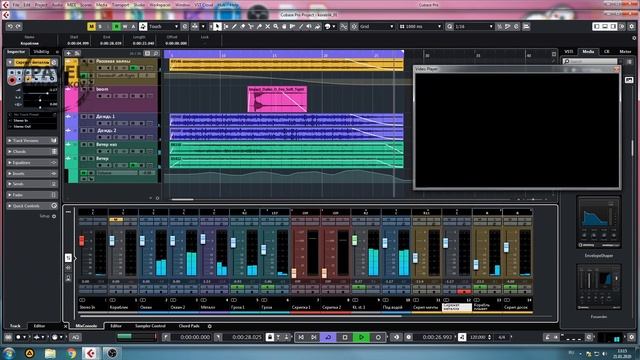The height and width of the screenshot is (360, 640).
Task: Expand the Chords inspector section
Action: (32, 151)
